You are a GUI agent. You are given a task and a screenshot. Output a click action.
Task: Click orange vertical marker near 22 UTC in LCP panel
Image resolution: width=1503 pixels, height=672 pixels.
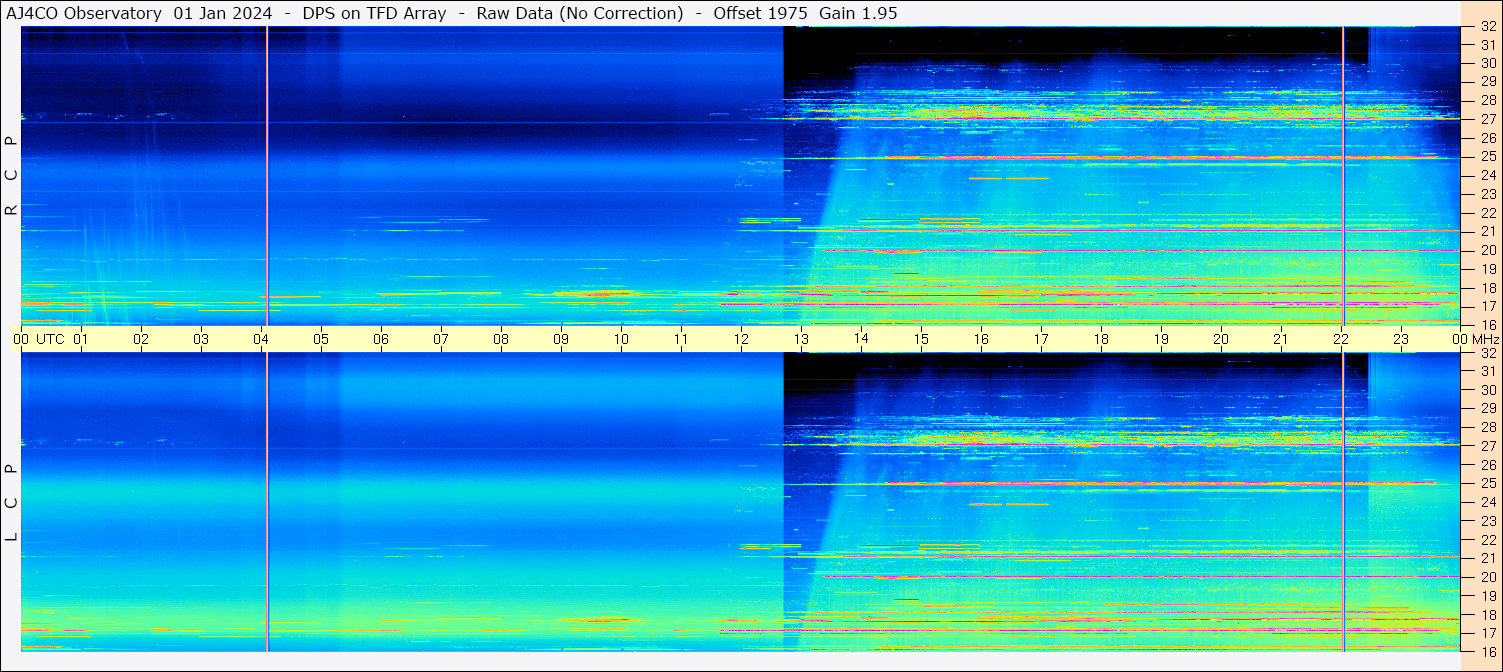[x=1343, y=502]
